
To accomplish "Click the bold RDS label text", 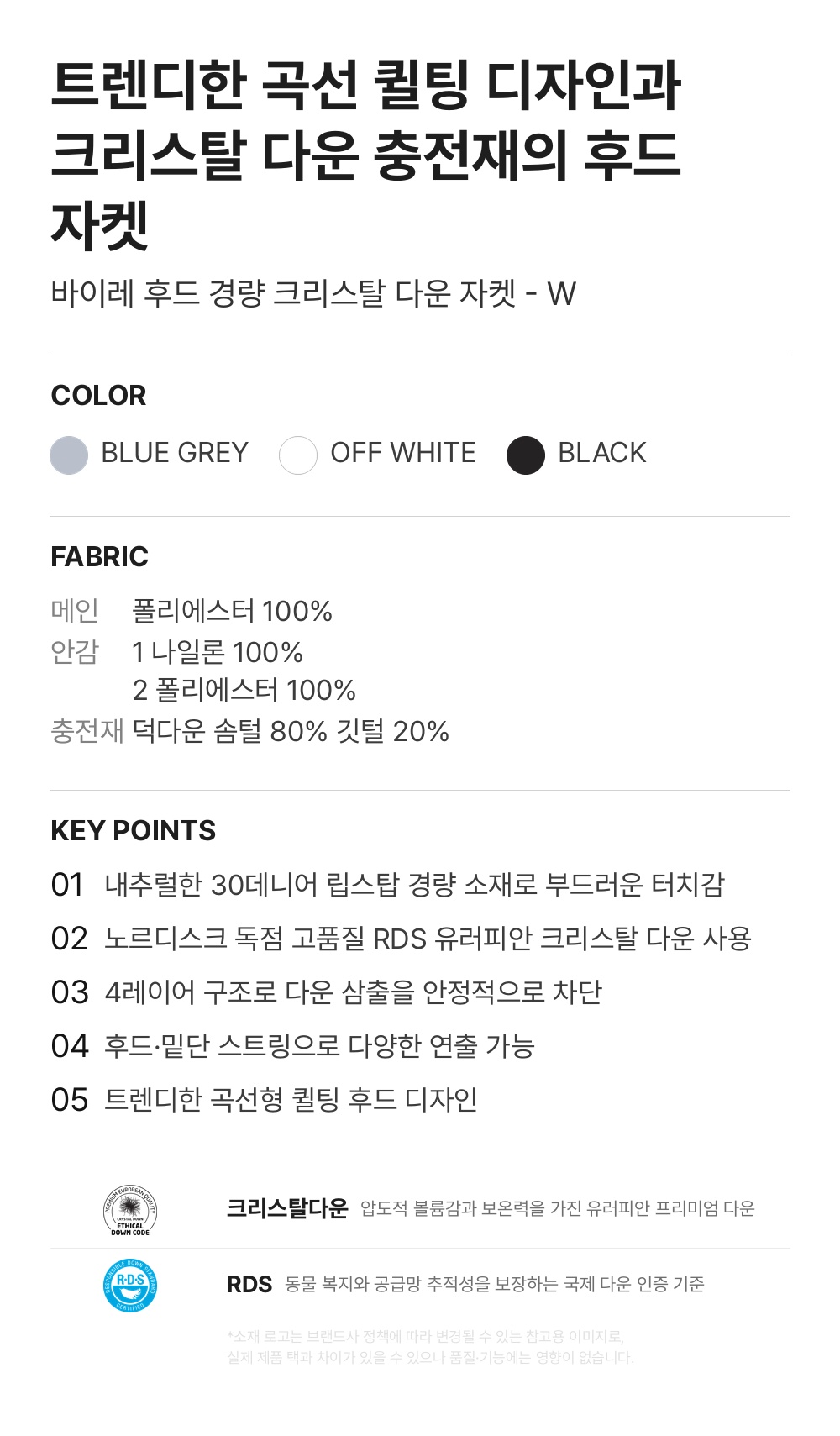I will [249, 1284].
